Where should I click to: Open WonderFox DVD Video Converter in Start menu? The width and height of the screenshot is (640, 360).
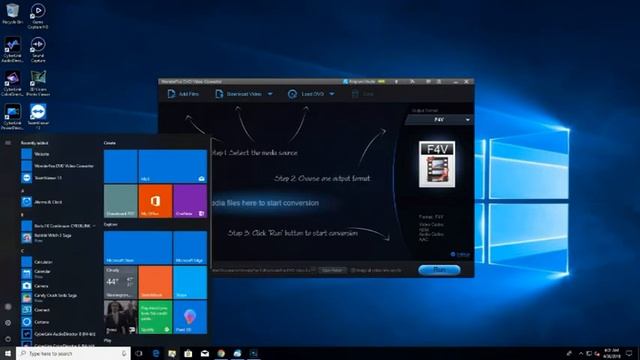pyautogui.click(x=59, y=166)
